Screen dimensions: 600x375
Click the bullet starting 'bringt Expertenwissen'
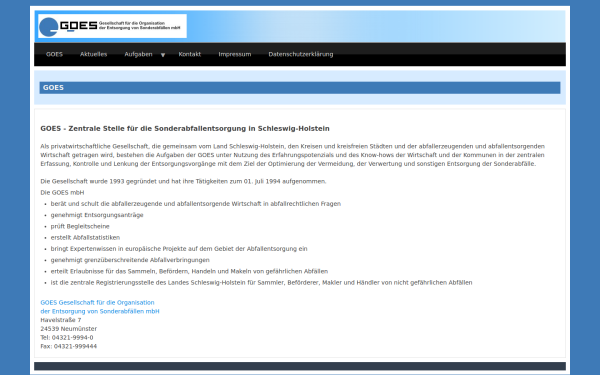coord(179,249)
